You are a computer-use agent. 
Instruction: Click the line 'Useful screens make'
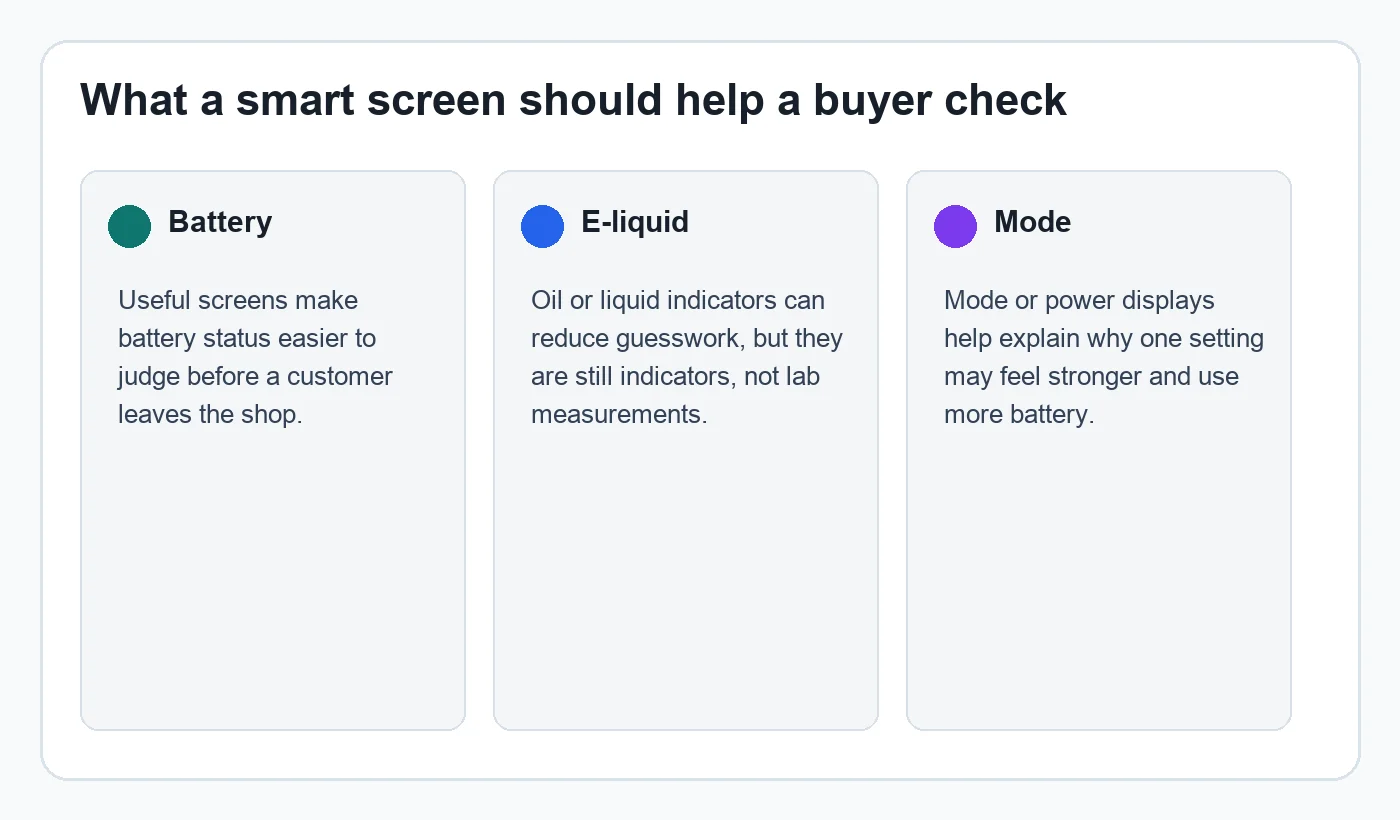(x=238, y=300)
